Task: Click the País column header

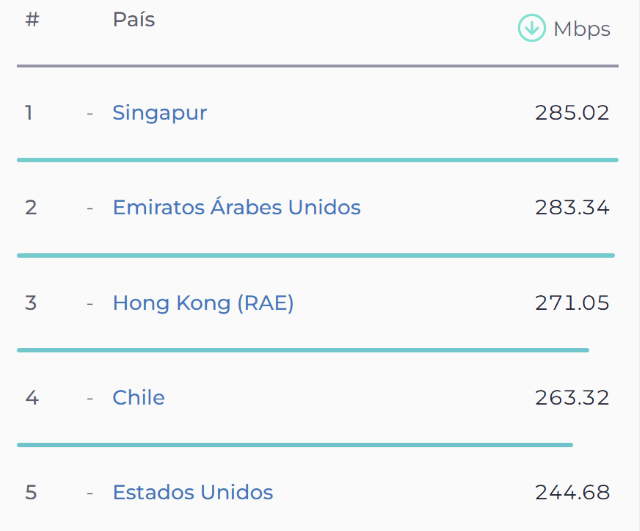Action: click(133, 19)
